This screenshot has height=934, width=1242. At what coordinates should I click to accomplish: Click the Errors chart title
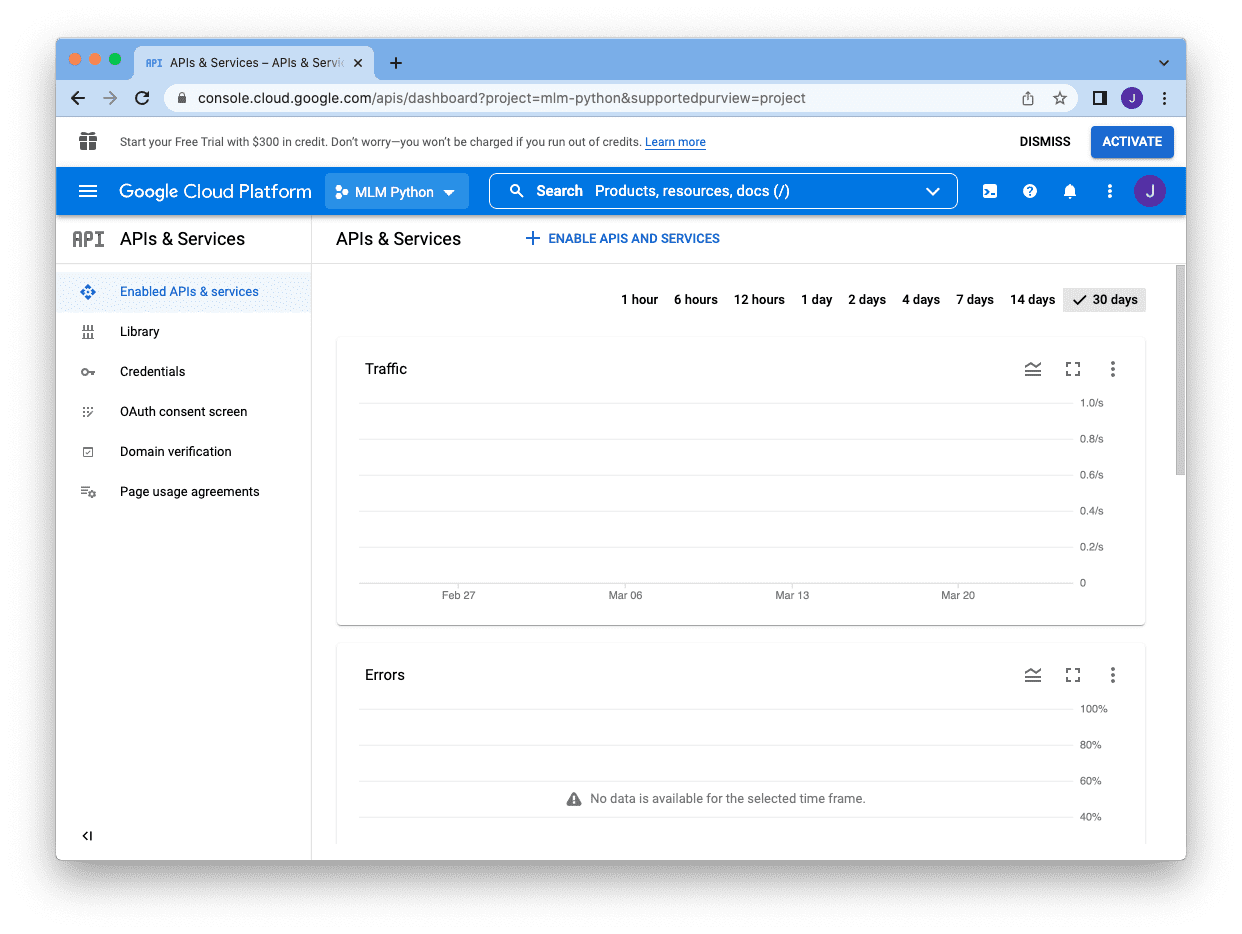(x=385, y=675)
